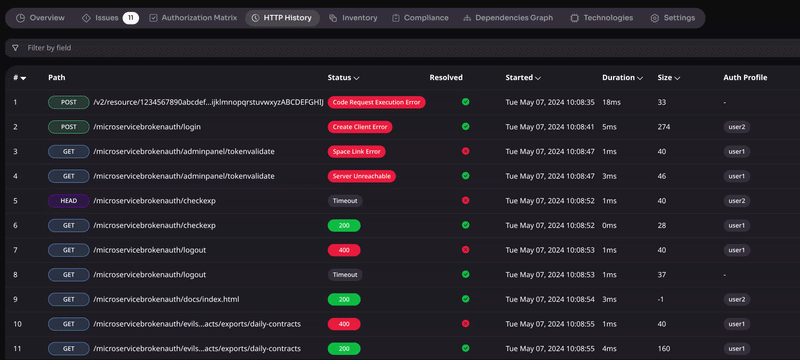Click the GET badge in row 4
Screen dimensions: 800x360
pos(69,176)
